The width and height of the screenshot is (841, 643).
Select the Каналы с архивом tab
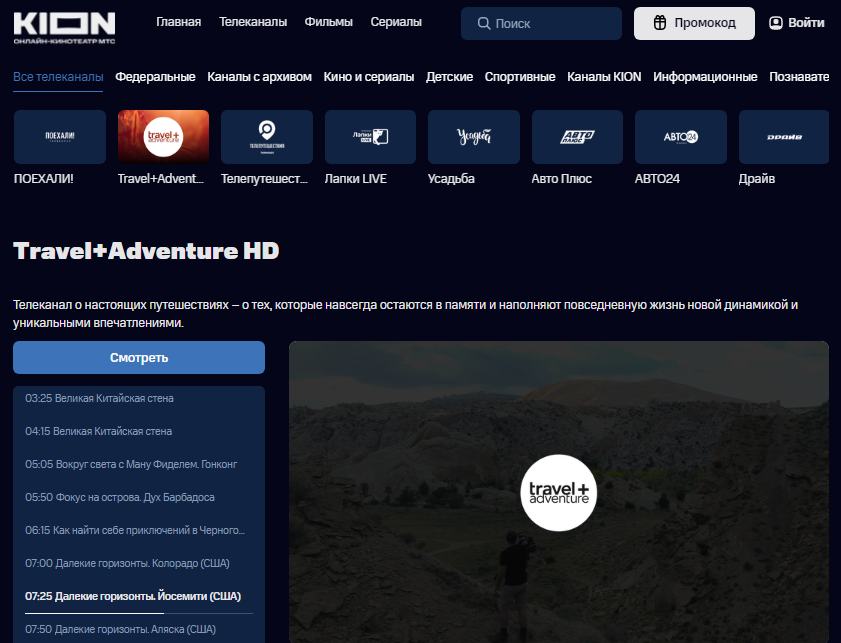[x=259, y=77]
